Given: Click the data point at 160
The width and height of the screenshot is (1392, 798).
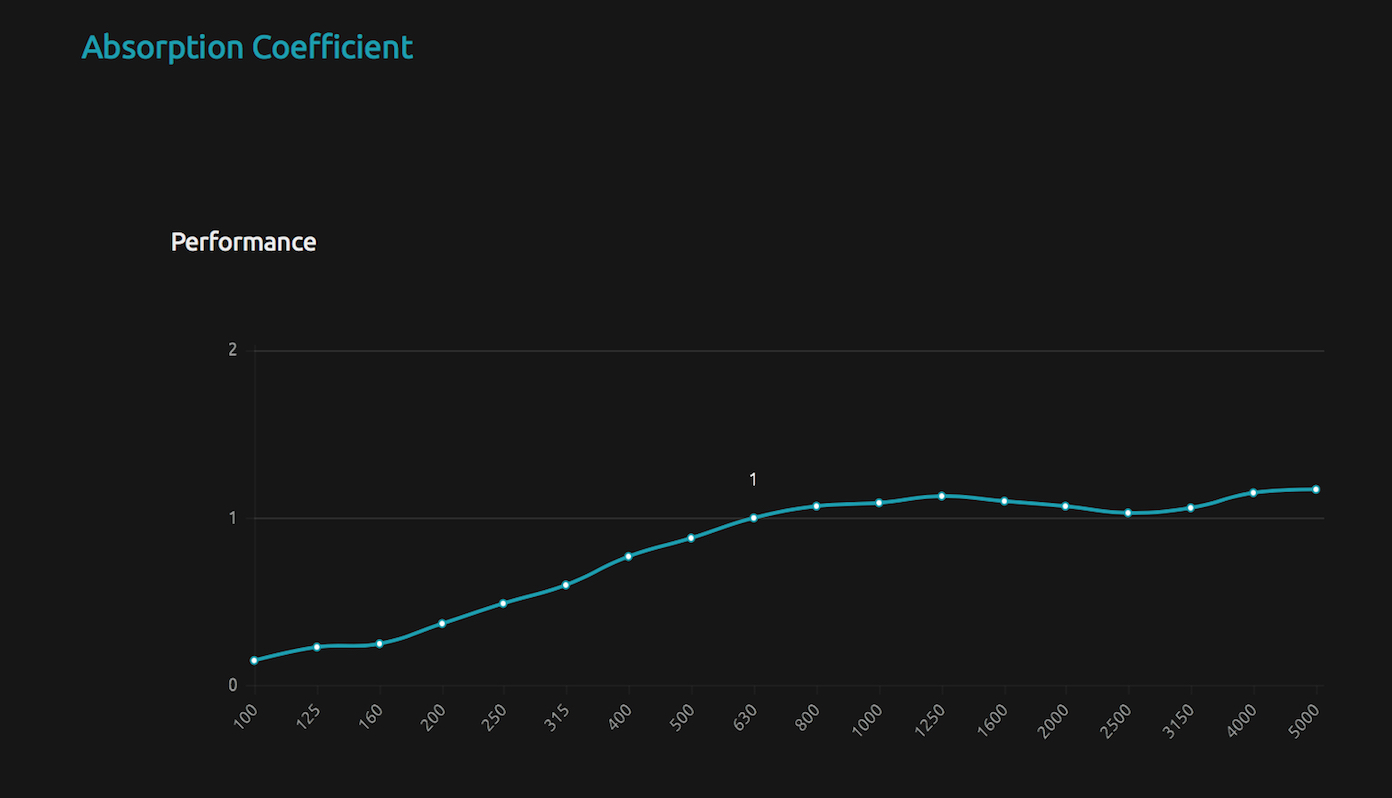Looking at the screenshot, I should [379, 644].
